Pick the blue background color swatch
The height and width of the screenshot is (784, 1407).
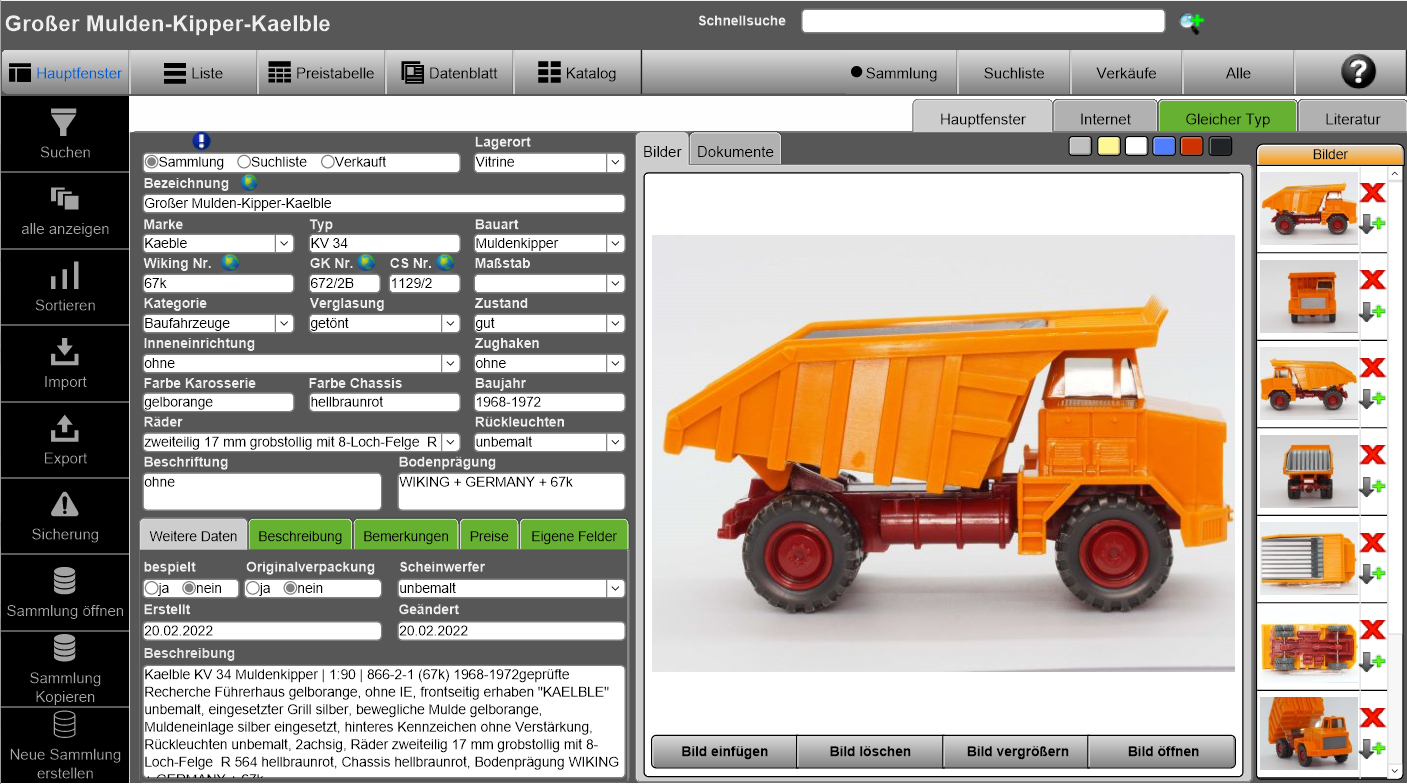click(1163, 147)
